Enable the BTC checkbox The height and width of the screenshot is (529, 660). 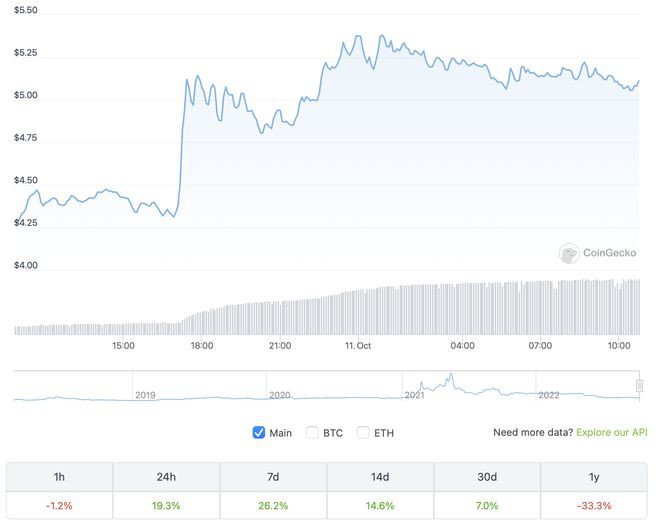click(x=312, y=433)
